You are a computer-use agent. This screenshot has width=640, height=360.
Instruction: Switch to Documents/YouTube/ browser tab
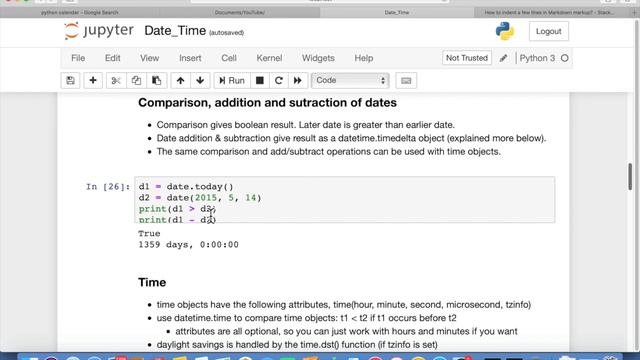click(240, 13)
